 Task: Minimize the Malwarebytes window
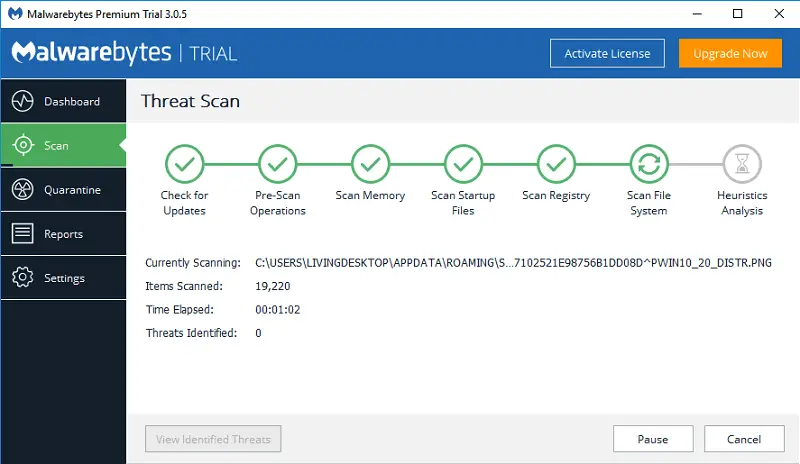click(x=697, y=14)
